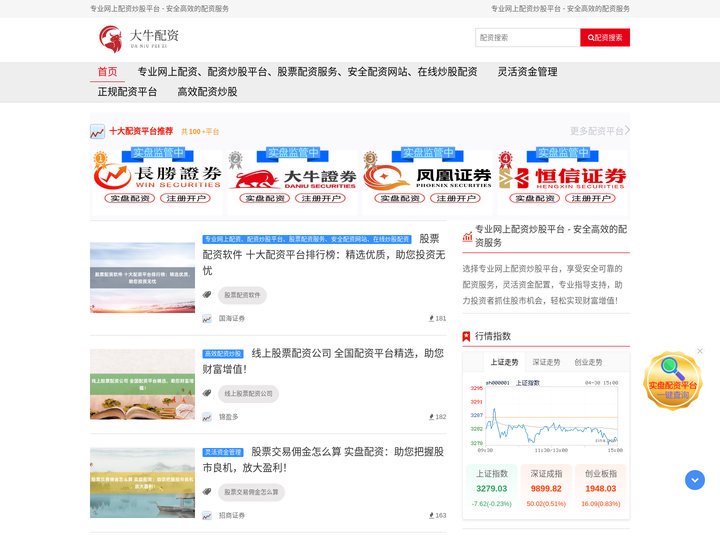Screen dimensions: 720x540
Task: Click the tag icon beside 股票配资软件
Action: [x=207, y=295]
